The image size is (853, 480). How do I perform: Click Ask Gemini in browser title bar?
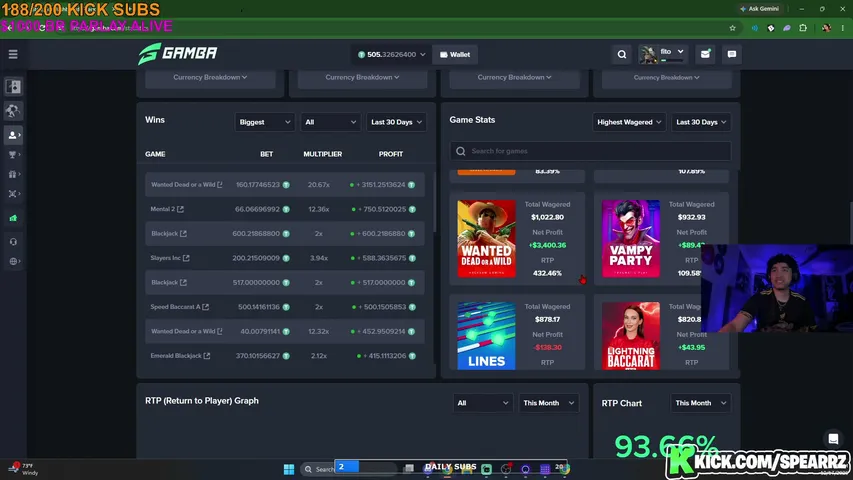759,9
